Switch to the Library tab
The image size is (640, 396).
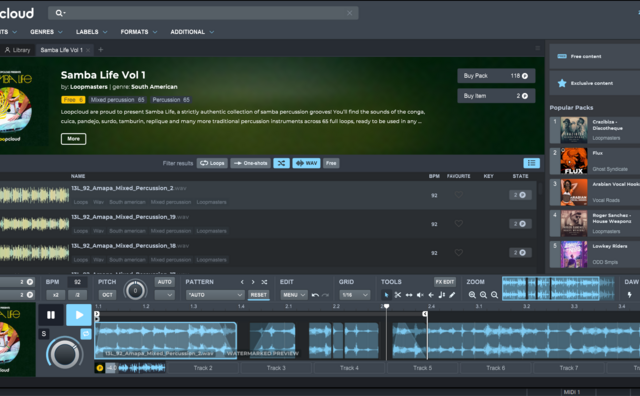[x=18, y=50]
